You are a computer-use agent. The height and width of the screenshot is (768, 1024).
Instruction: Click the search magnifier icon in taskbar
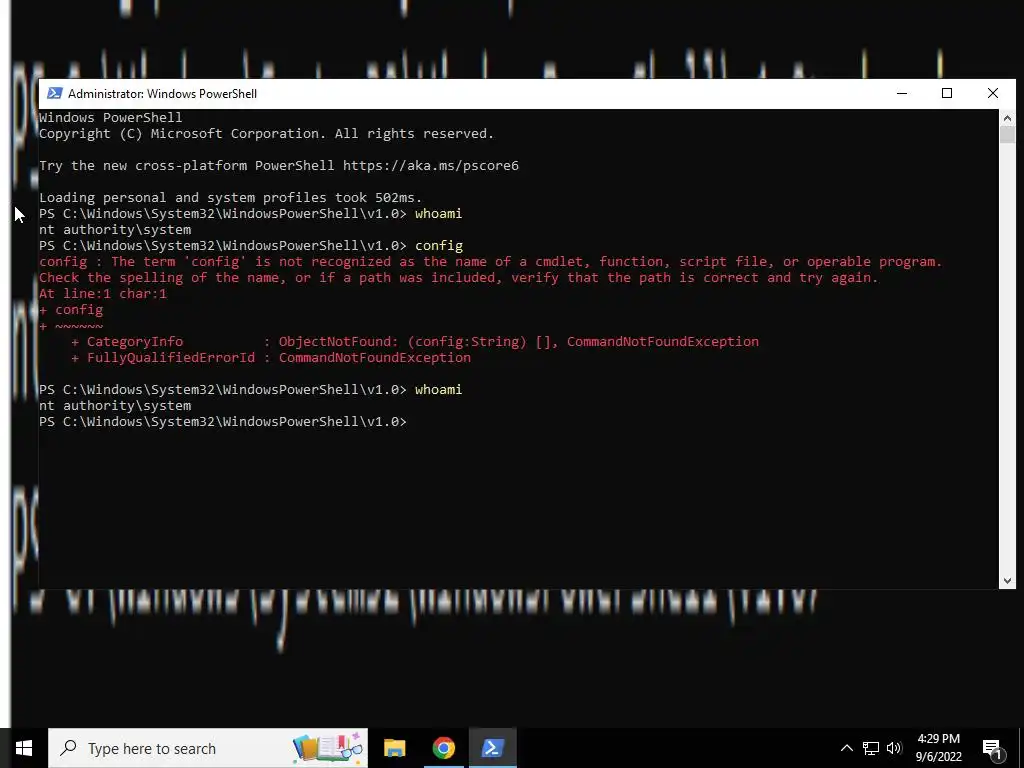tap(68, 748)
